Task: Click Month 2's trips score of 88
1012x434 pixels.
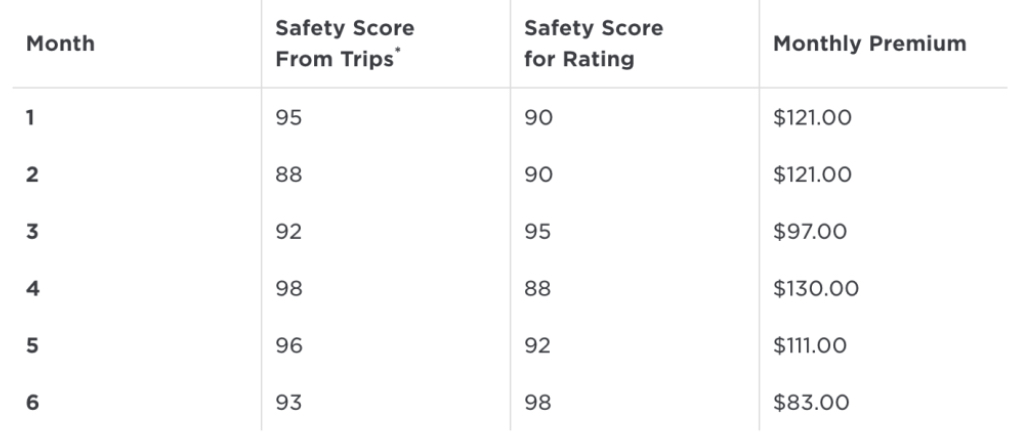Action: pyautogui.click(x=289, y=175)
